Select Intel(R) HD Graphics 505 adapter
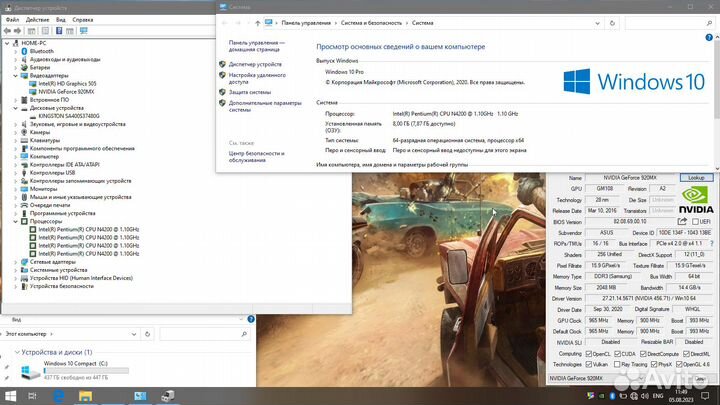This screenshot has width=720, height=405. 67,84
